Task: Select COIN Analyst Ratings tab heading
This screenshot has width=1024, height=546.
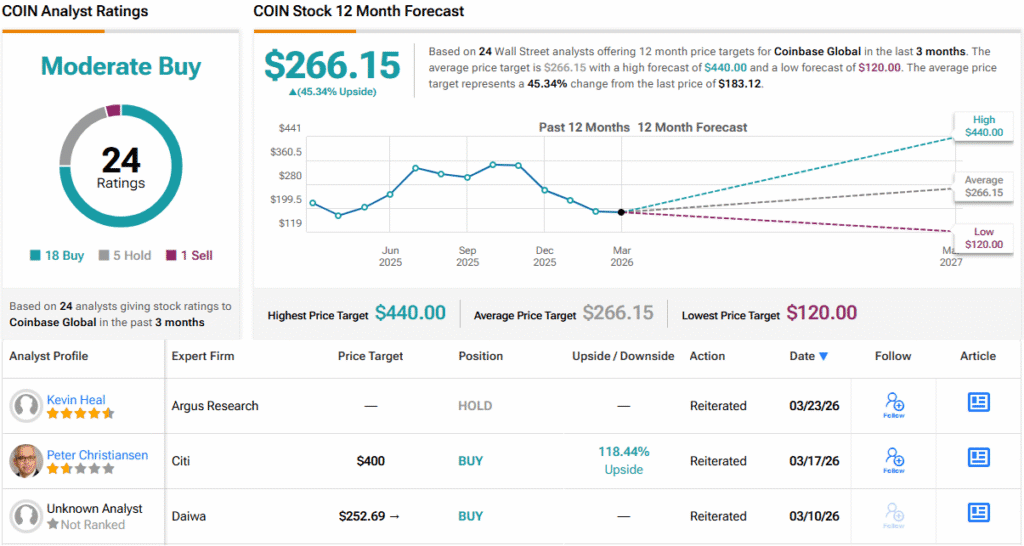Action: click(x=75, y=11)
